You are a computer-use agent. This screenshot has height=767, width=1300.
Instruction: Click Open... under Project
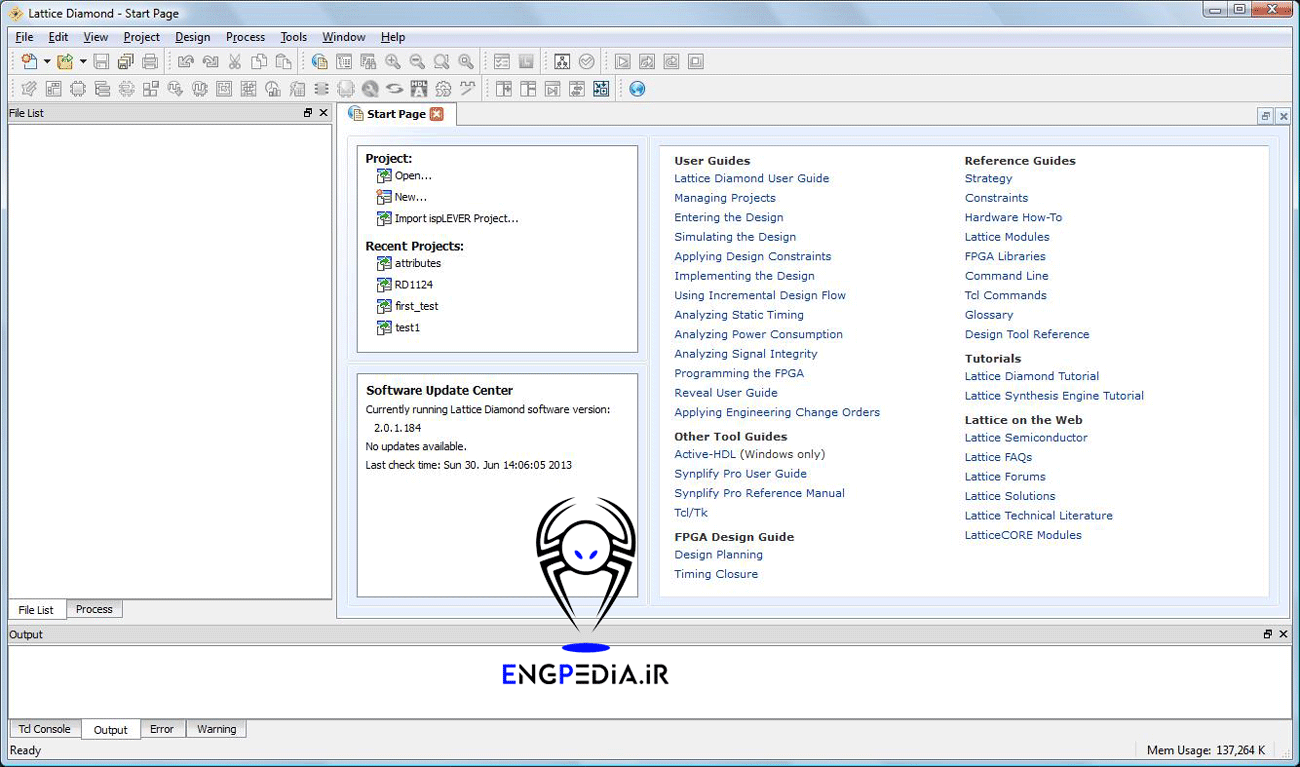(413, 175)
